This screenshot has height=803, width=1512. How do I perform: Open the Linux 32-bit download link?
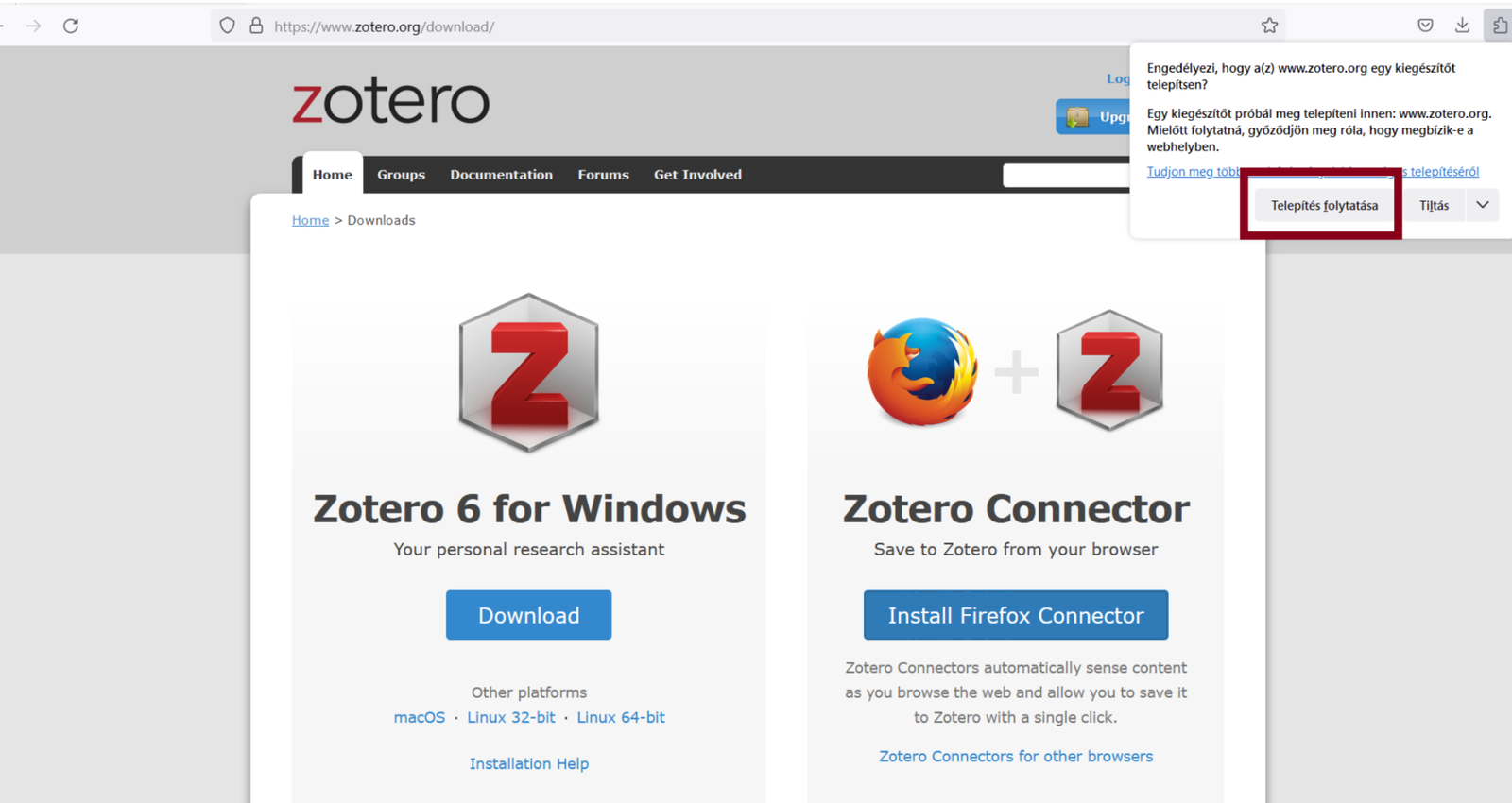pos(511,717)
